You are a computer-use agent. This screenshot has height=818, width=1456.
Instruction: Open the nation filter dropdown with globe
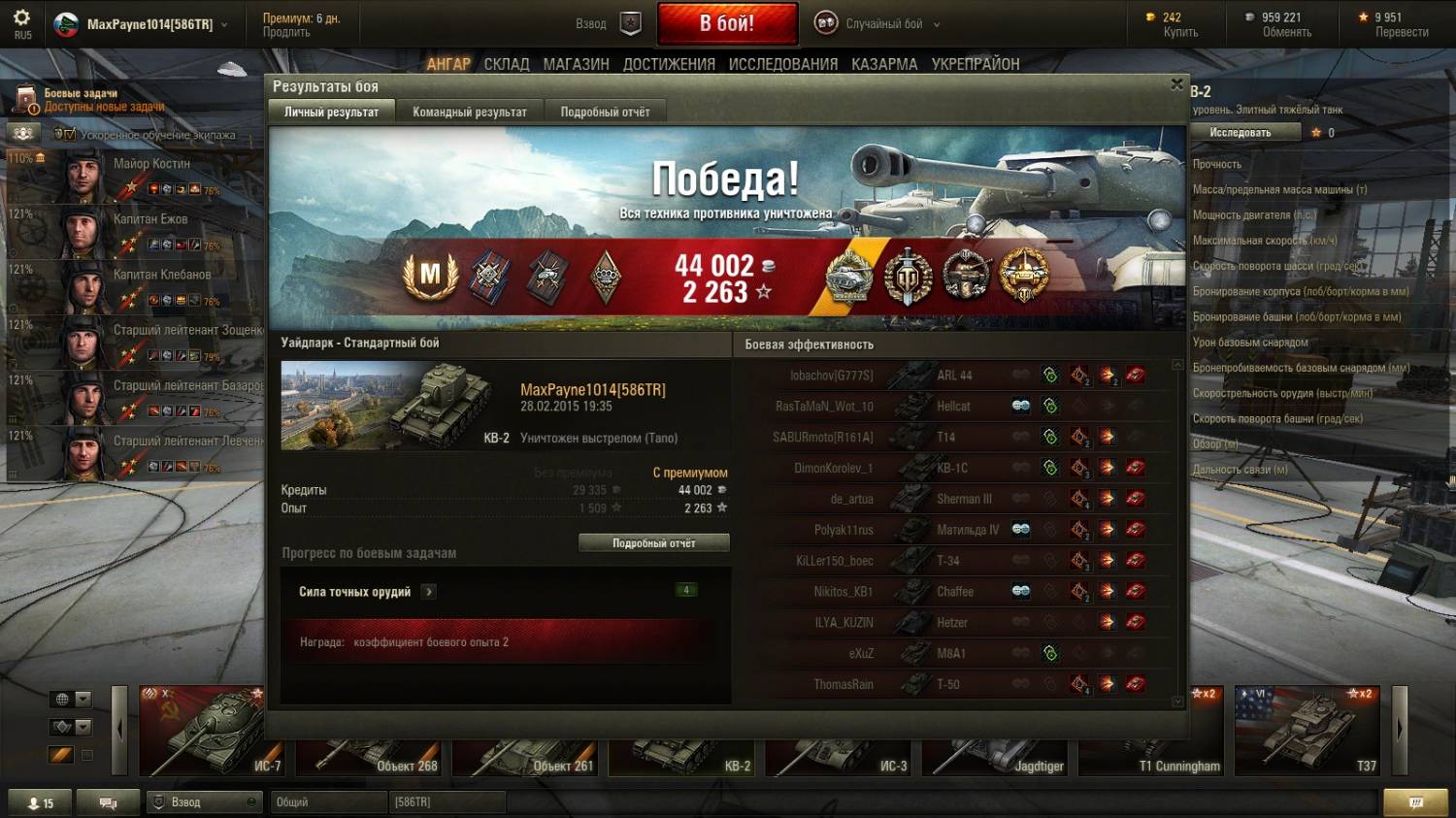(71, 699)
